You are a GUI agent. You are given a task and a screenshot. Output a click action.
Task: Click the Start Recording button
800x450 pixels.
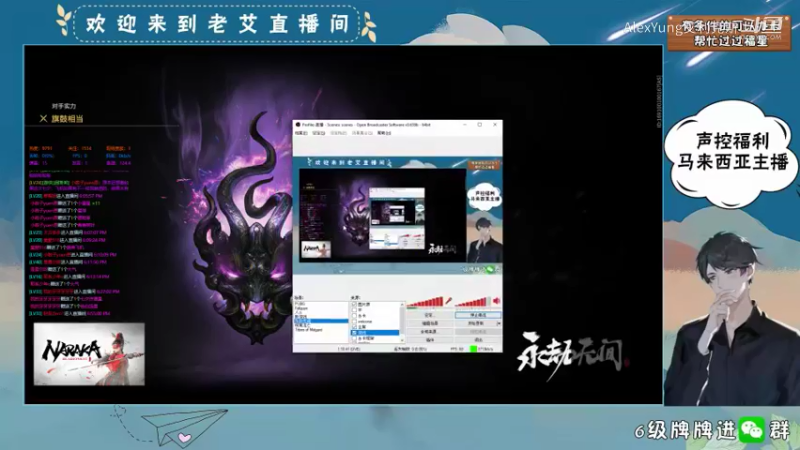(476, 323)
